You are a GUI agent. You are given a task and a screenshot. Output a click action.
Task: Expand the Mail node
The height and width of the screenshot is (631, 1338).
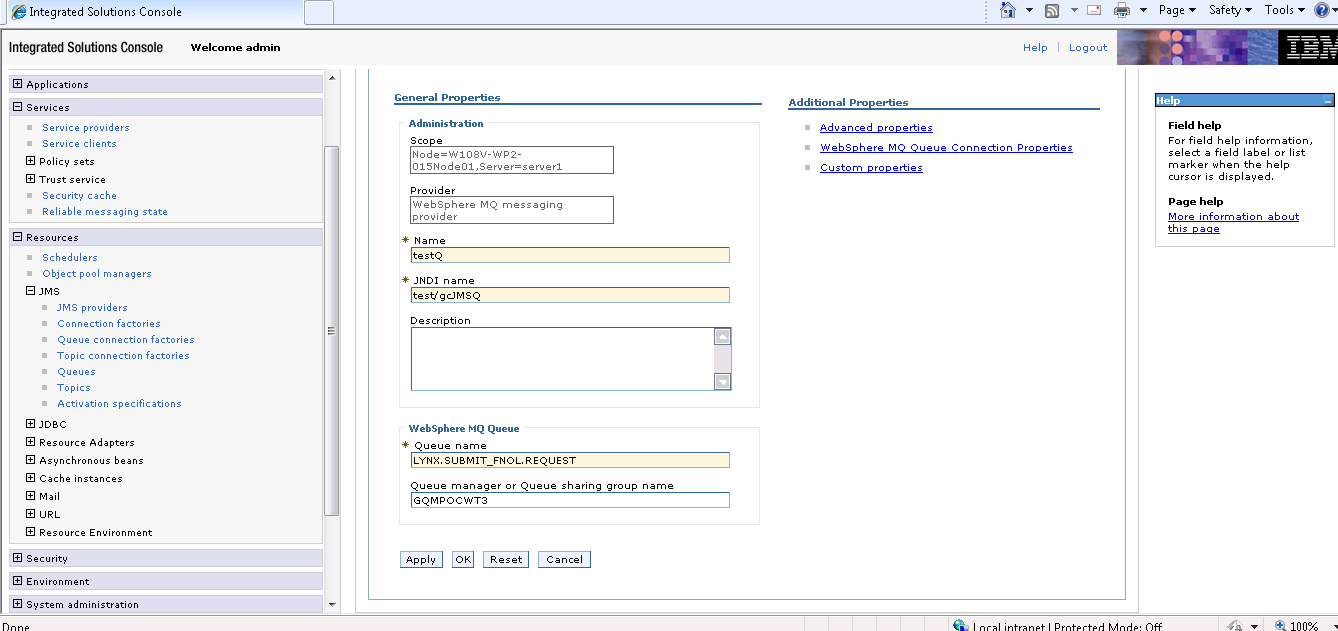coord(31,496)
